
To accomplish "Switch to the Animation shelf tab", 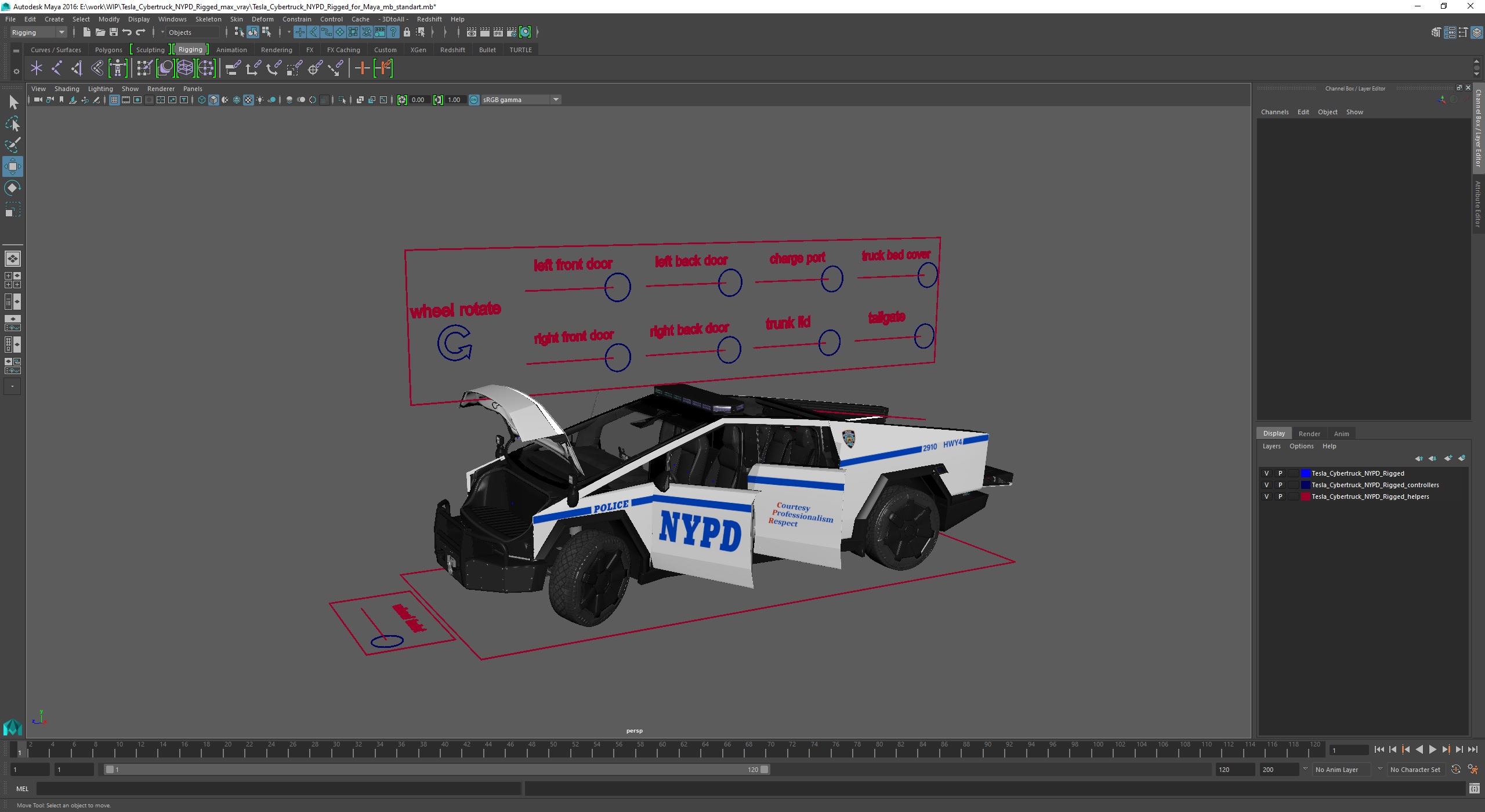I will click(231, 50).
